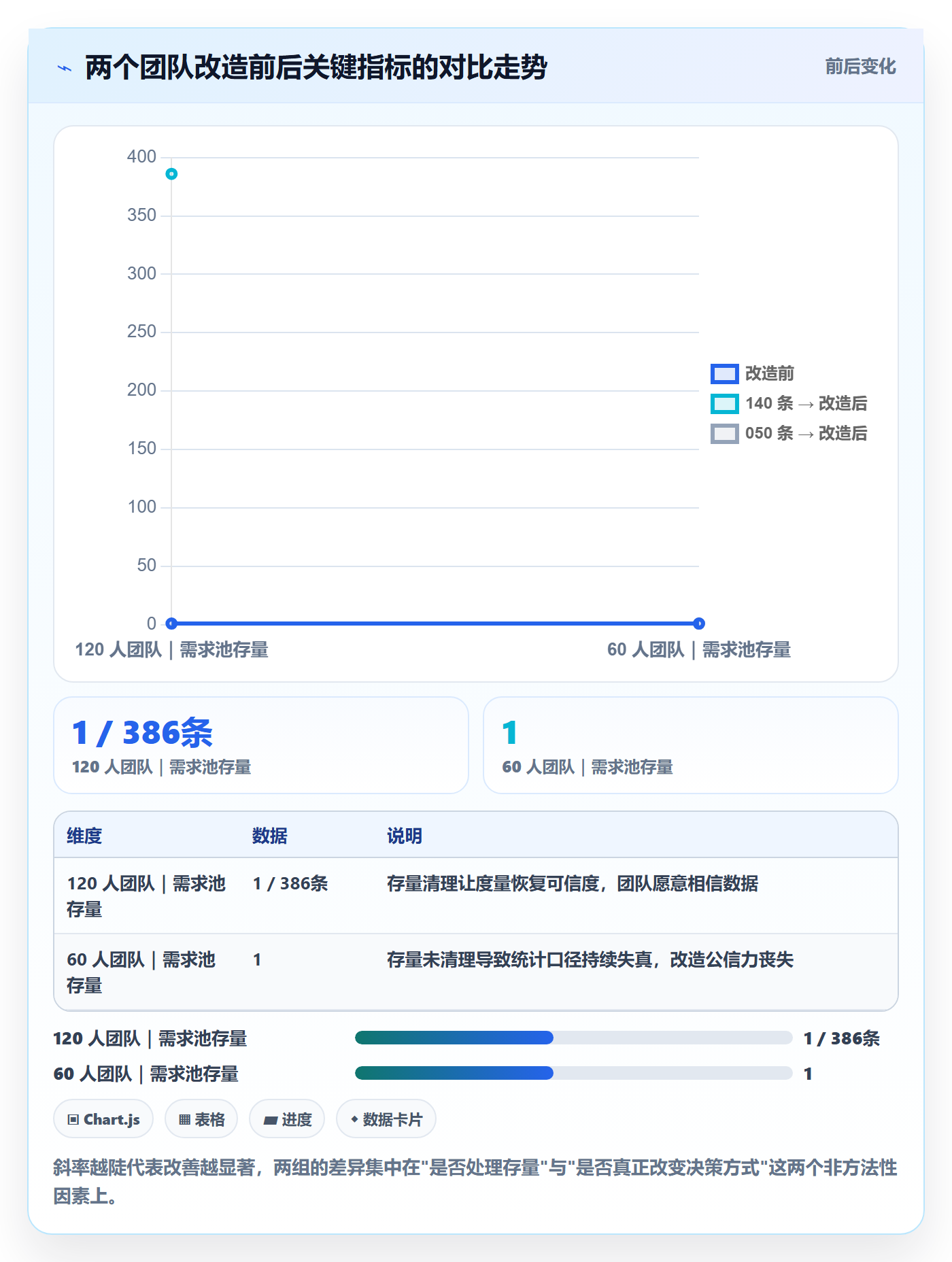Click the 维度 column header

[84, 836]
